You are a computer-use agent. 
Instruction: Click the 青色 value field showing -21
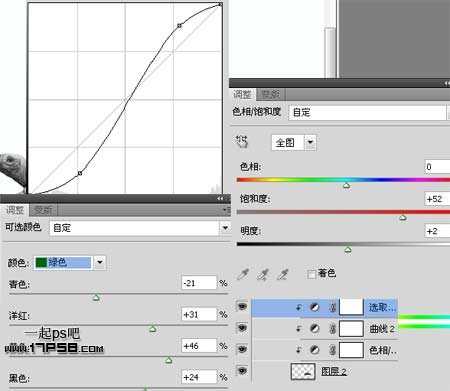(x=199, y=283)
